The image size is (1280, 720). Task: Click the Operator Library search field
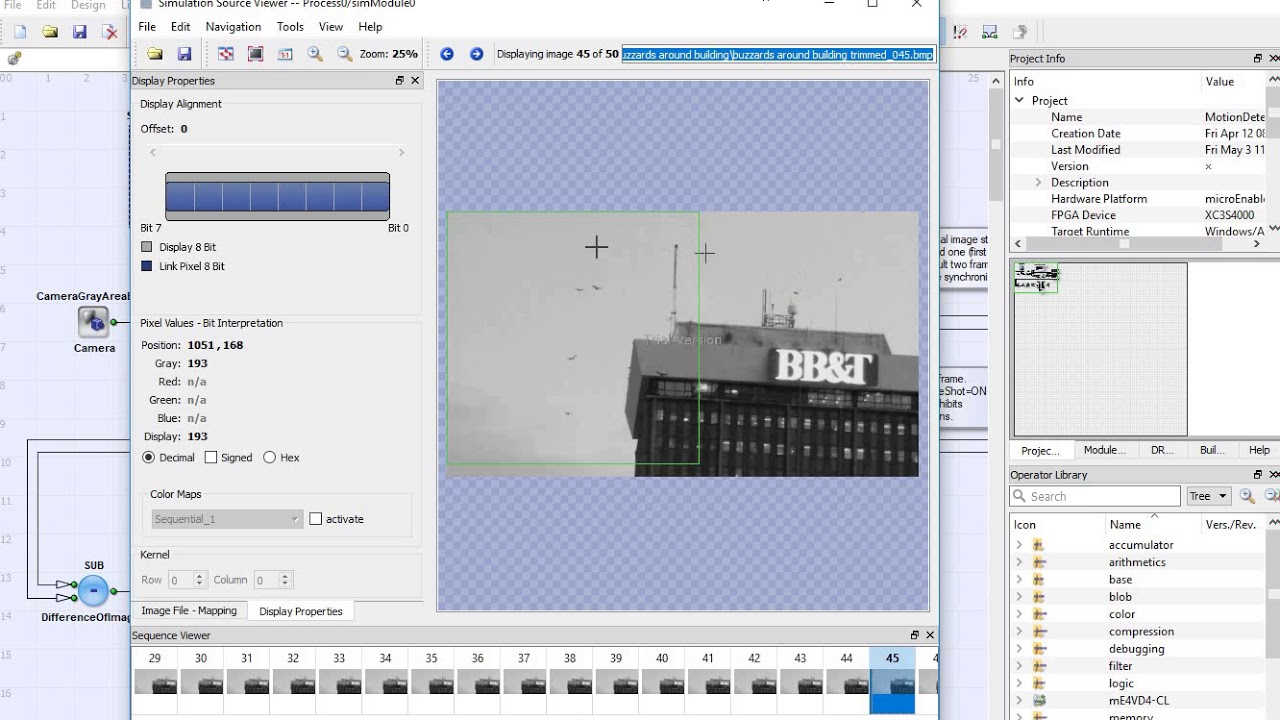1095,496
